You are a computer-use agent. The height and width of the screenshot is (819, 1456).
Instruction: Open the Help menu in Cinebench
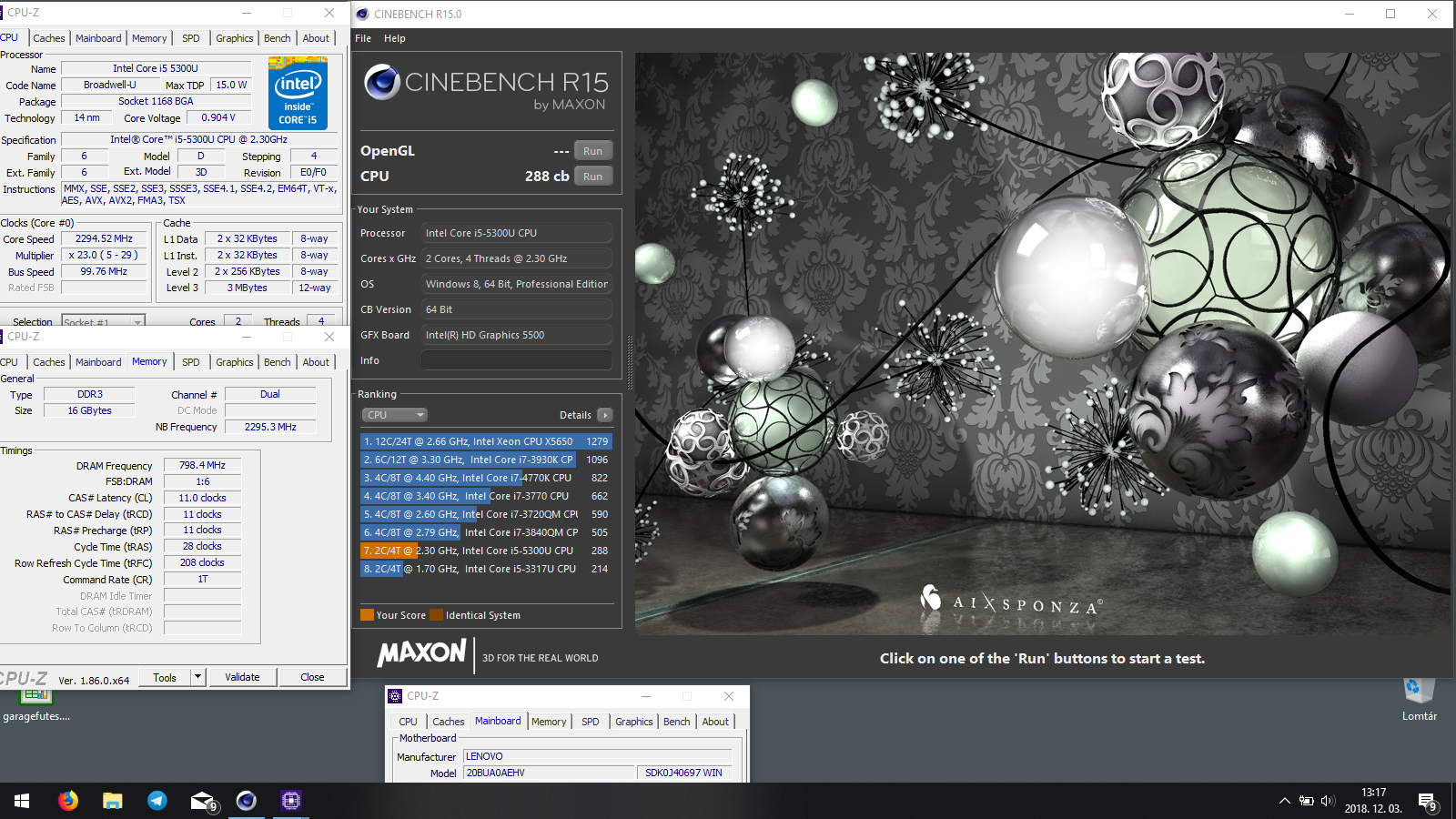pyautogui.click(x=394, y=38)
